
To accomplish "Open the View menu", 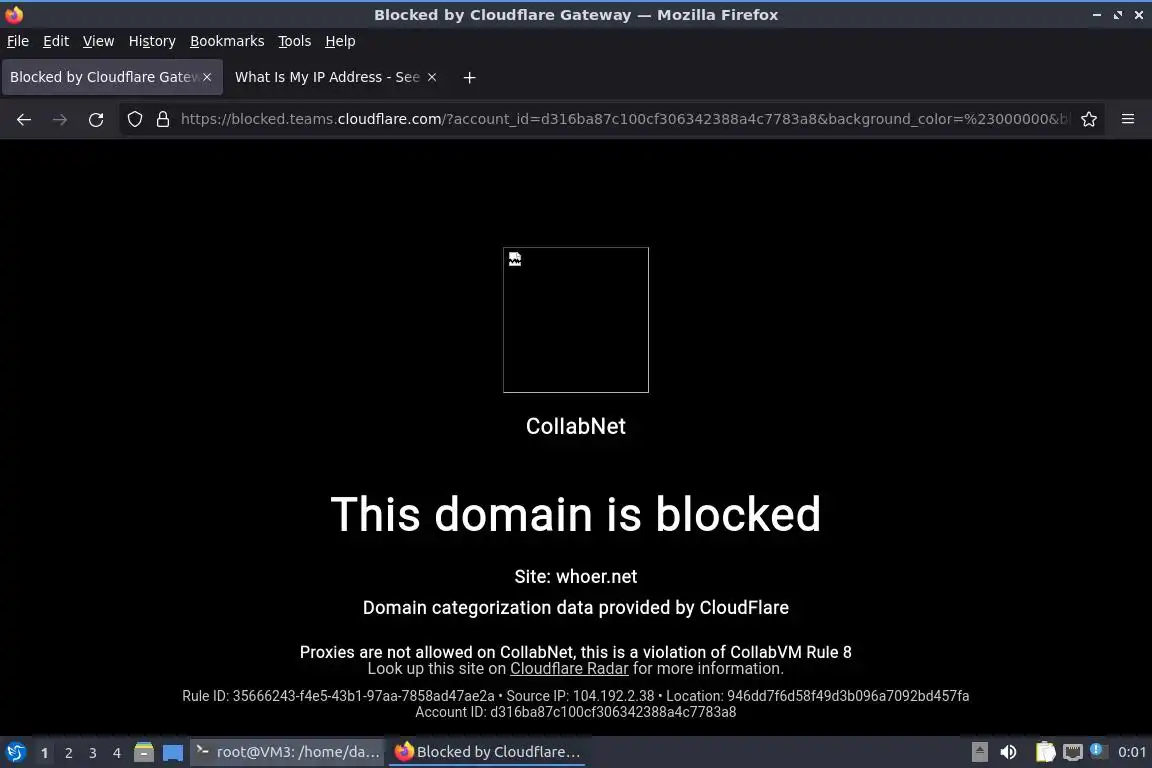I will [98, 41].
